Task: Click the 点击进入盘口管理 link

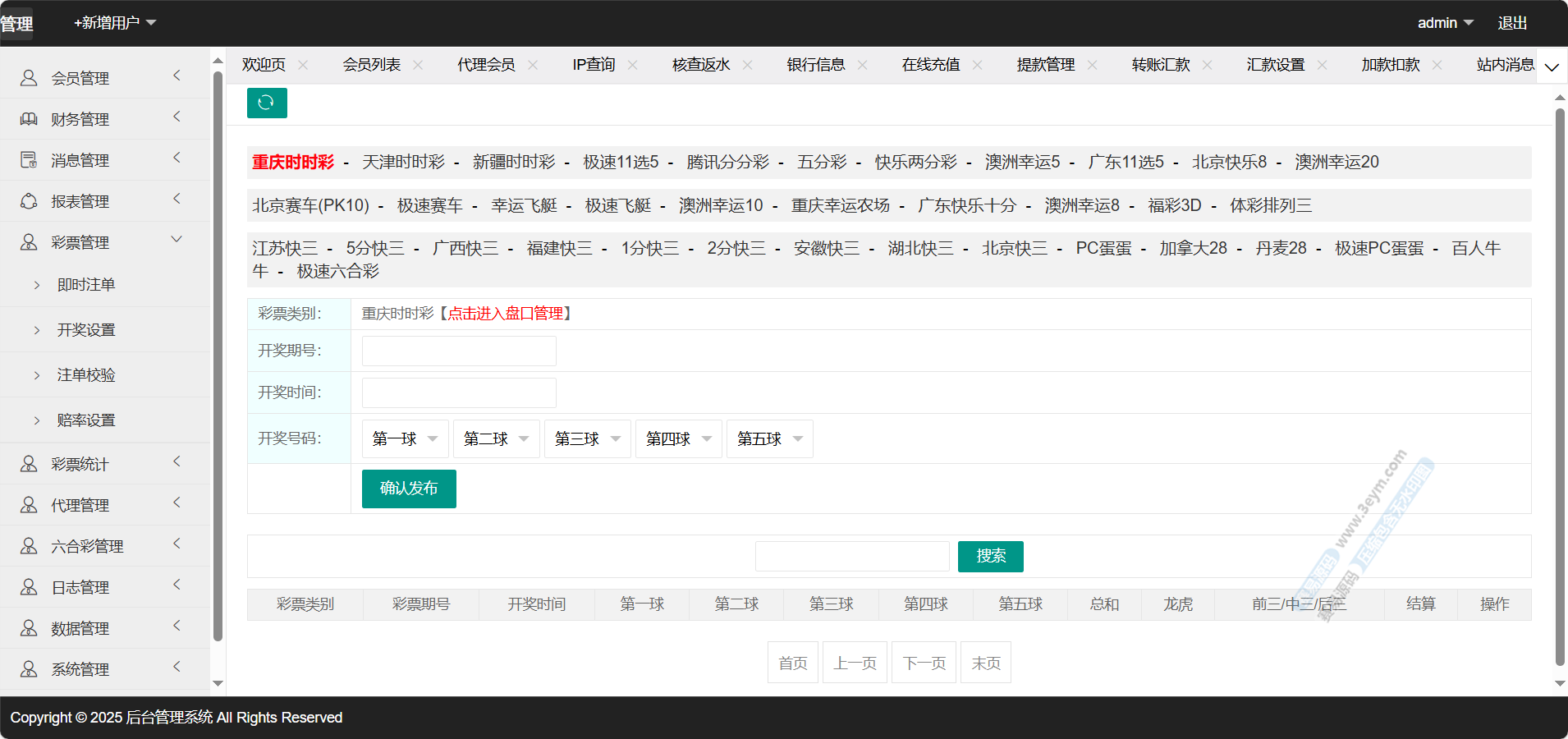Action: coord(505,314)
